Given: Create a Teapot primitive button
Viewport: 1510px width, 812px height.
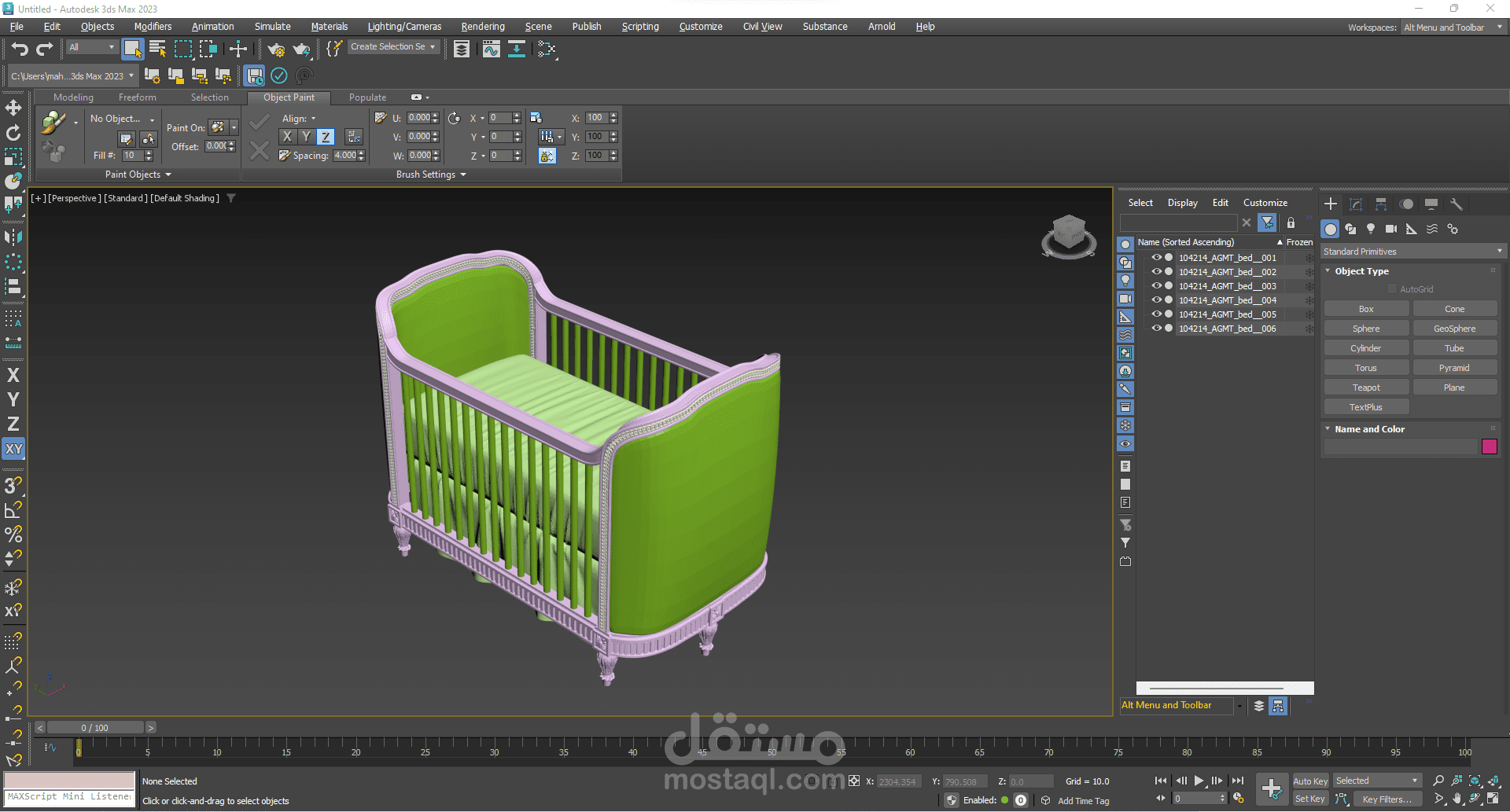Looking at the screenshot, I should (1366, 388).
